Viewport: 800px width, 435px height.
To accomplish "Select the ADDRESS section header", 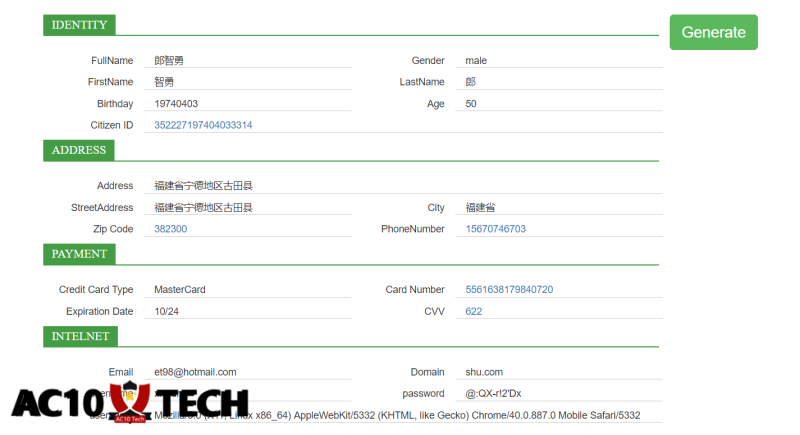I will [x=78, y=150].
